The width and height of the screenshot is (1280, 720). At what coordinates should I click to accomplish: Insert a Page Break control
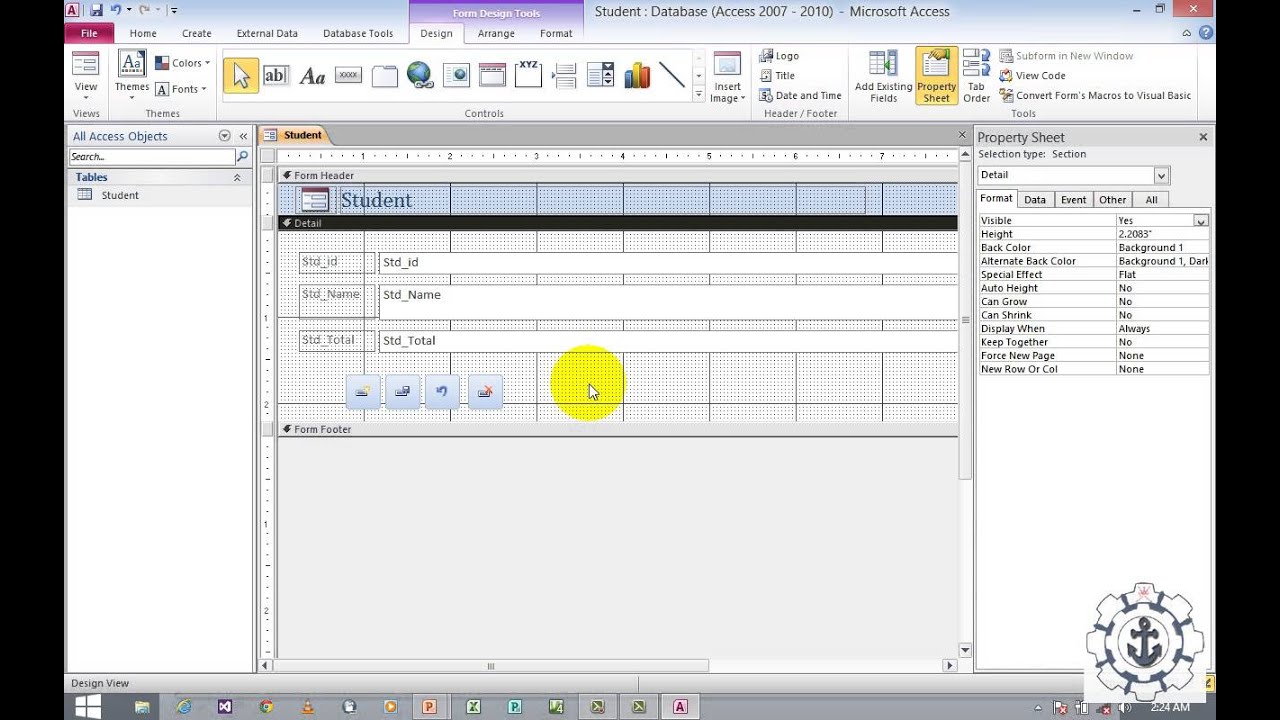click(x=564, y=76)
